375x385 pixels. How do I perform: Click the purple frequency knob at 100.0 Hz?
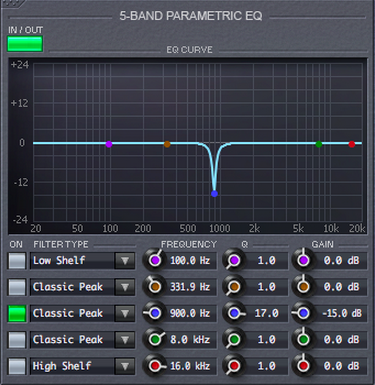coord(154,260)
